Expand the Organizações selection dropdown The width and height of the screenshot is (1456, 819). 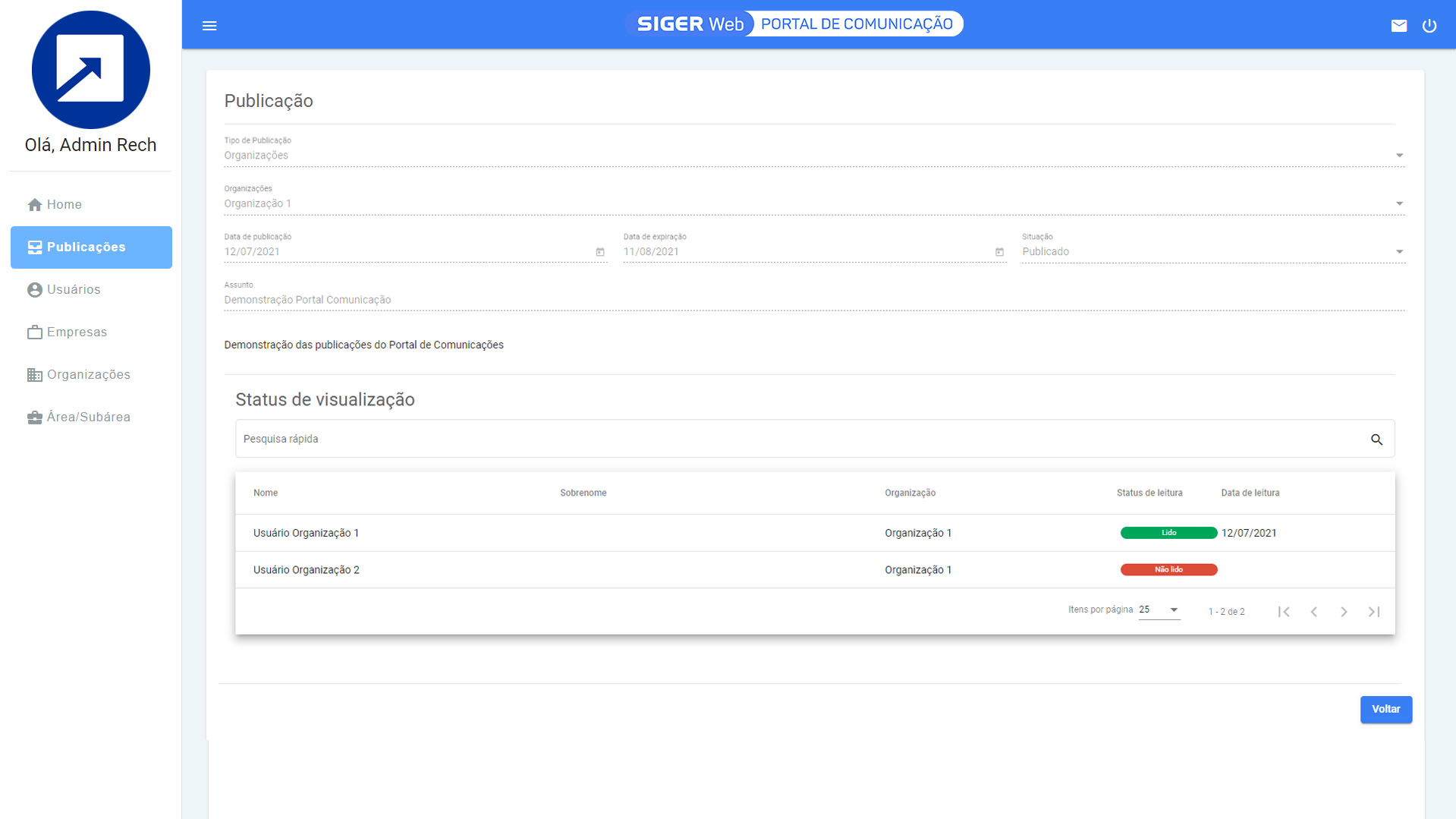pyautogui.click(x=1399, y=203)
